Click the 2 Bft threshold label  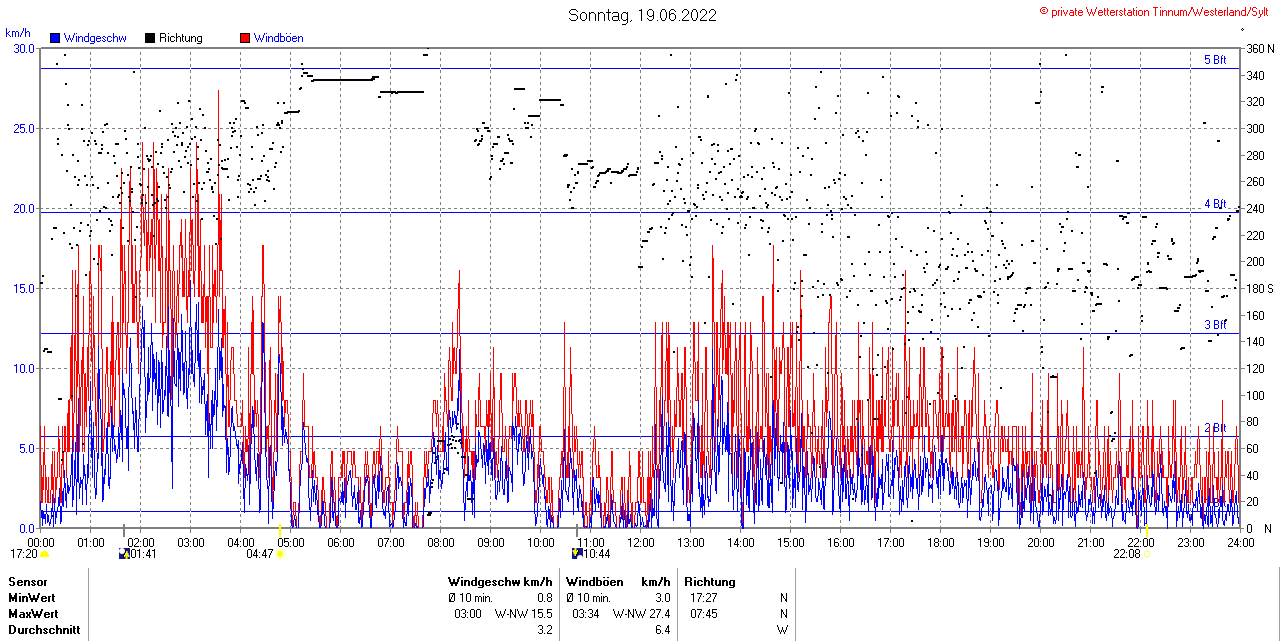[x=1215, y=428]
